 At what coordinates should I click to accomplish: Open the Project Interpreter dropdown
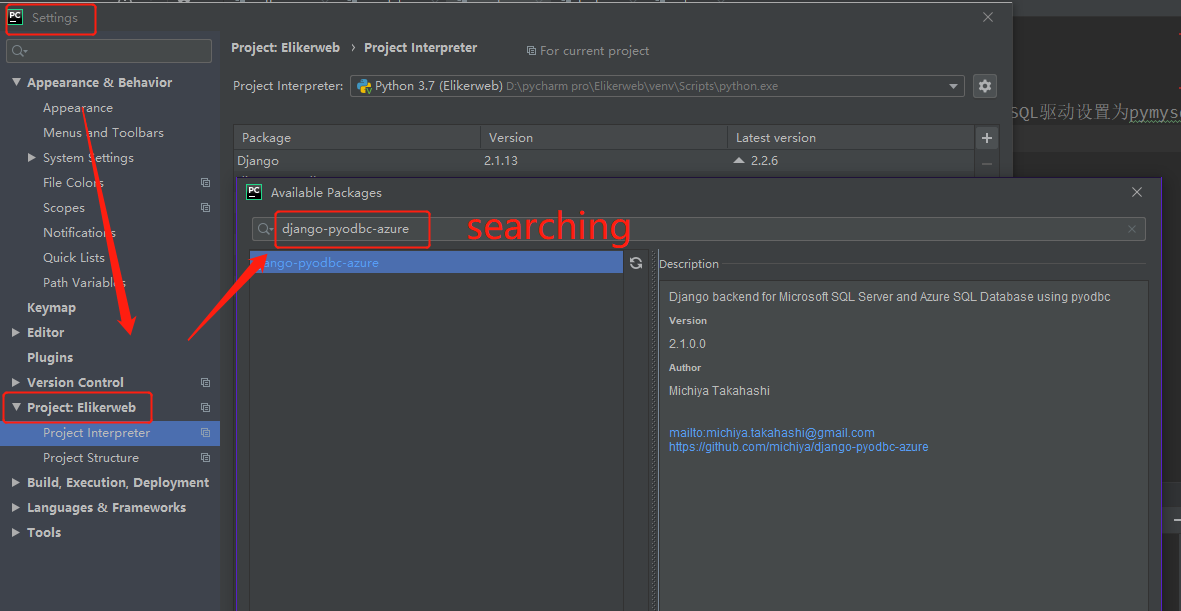954,86
